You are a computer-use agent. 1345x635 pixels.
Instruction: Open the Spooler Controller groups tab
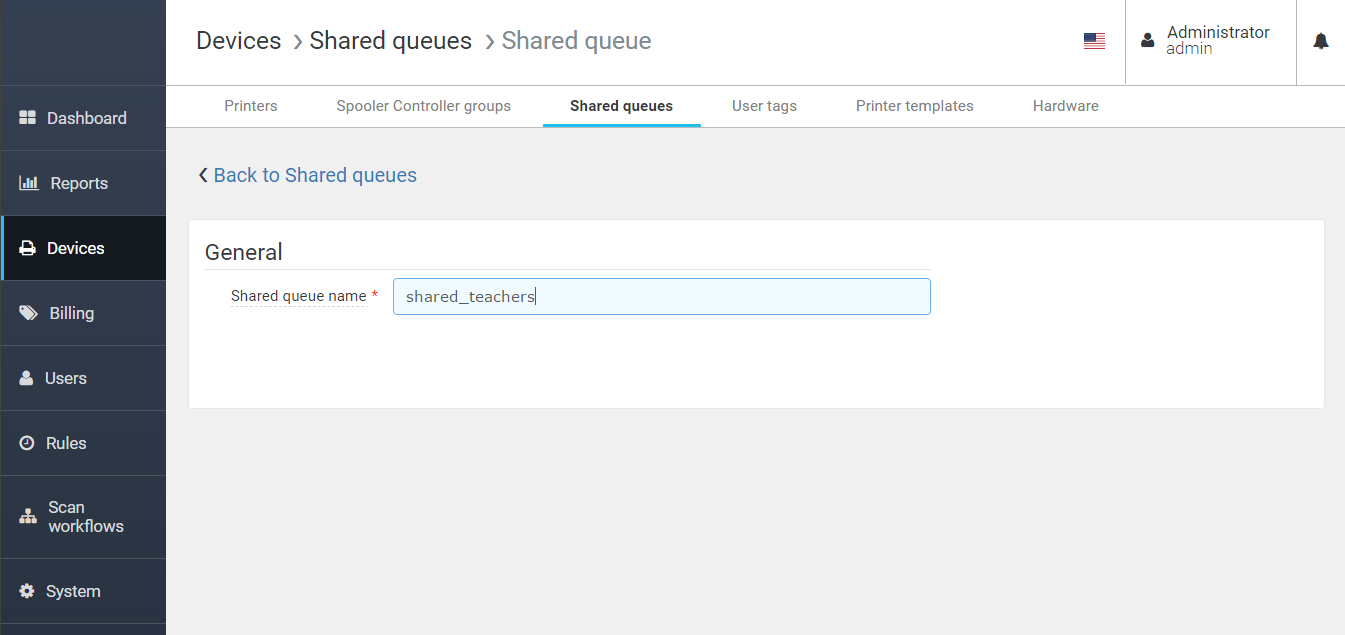pyautogui.click(x=423, y=106)
